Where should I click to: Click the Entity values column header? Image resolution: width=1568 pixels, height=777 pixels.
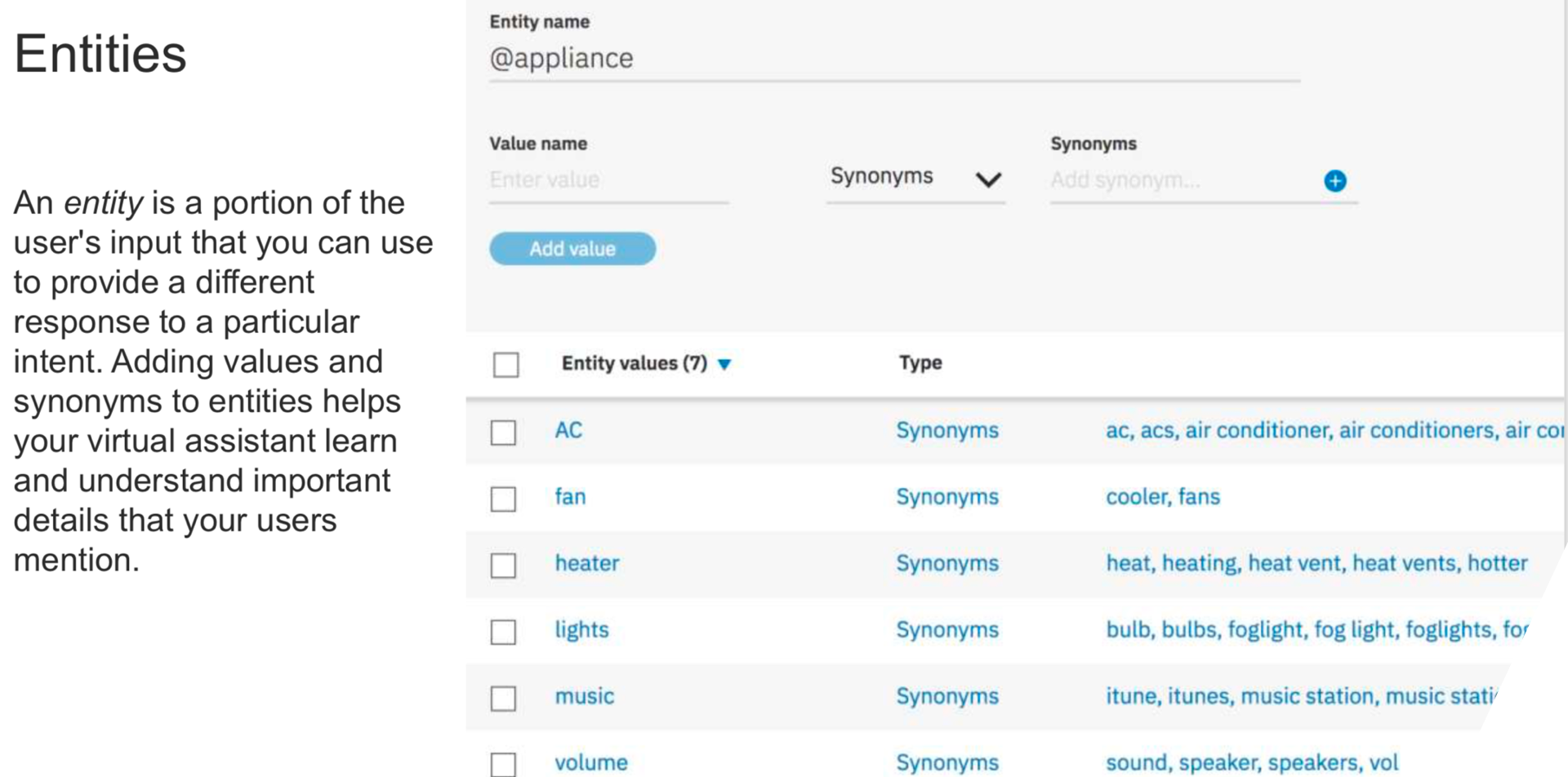634,363
